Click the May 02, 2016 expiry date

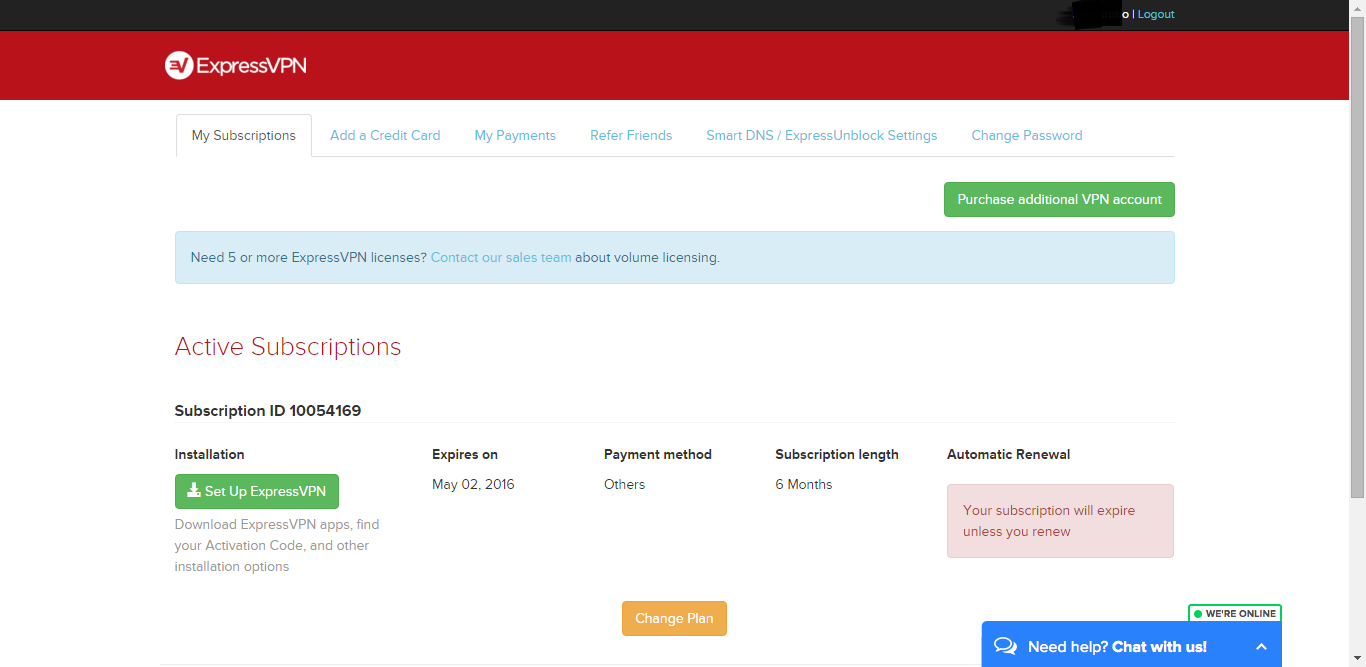473,484
